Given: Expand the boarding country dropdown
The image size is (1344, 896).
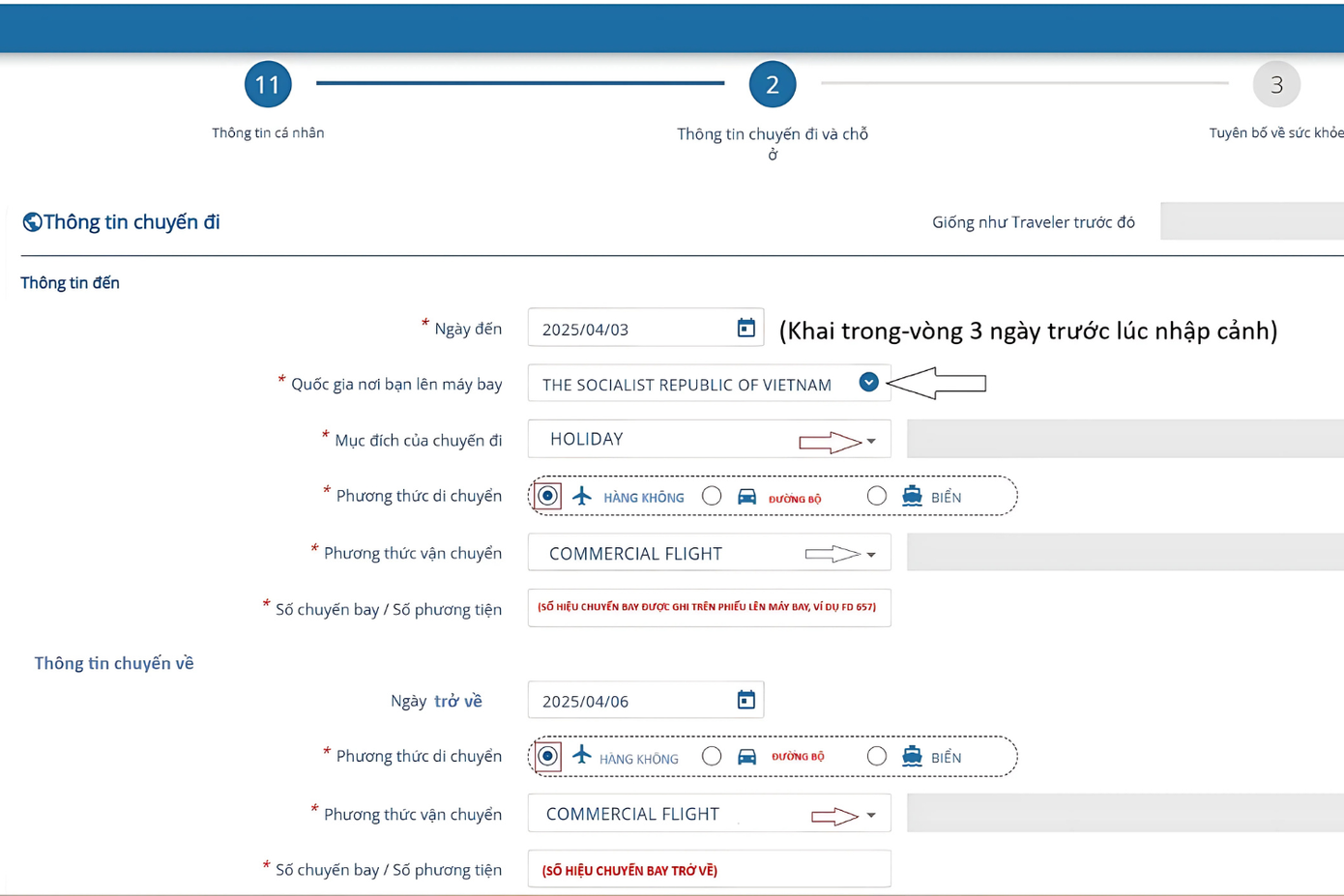Looking at the screenshot, I should (x=868, y=383).
